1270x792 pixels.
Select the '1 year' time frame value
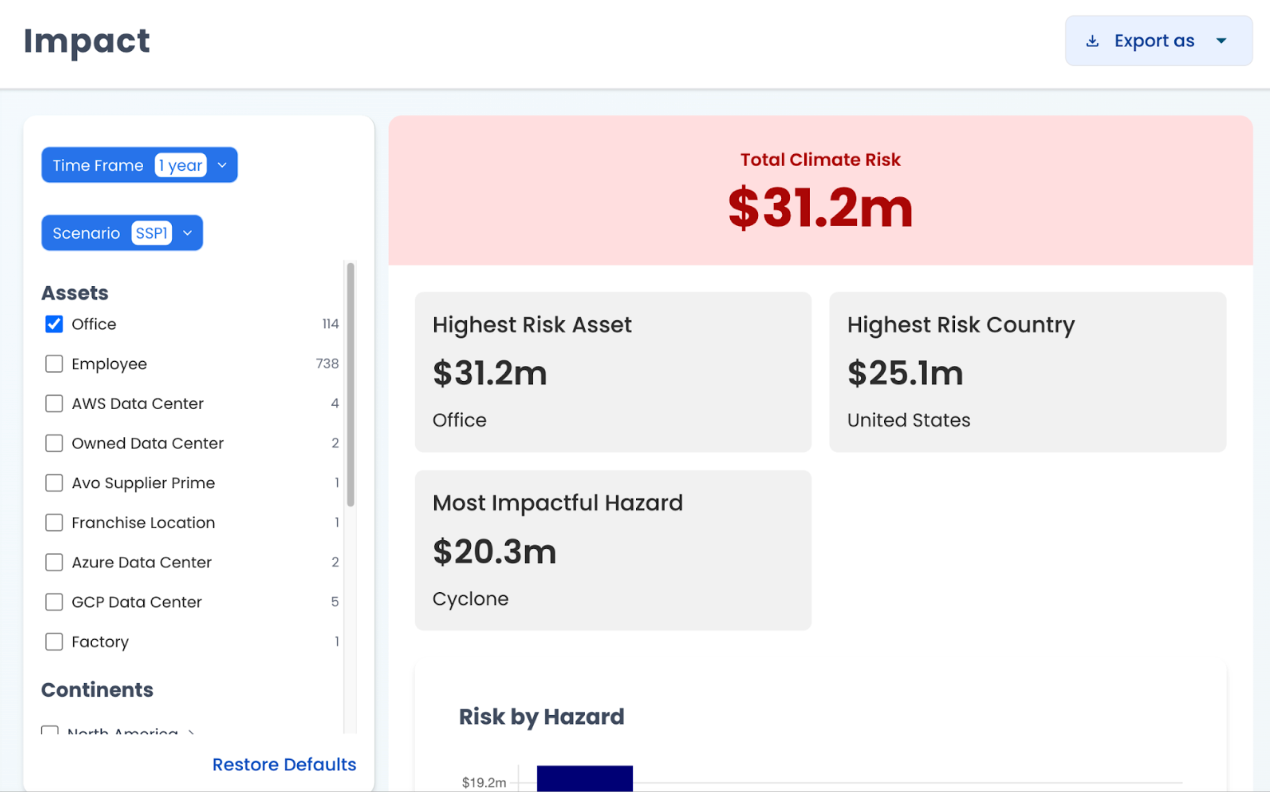180,165
